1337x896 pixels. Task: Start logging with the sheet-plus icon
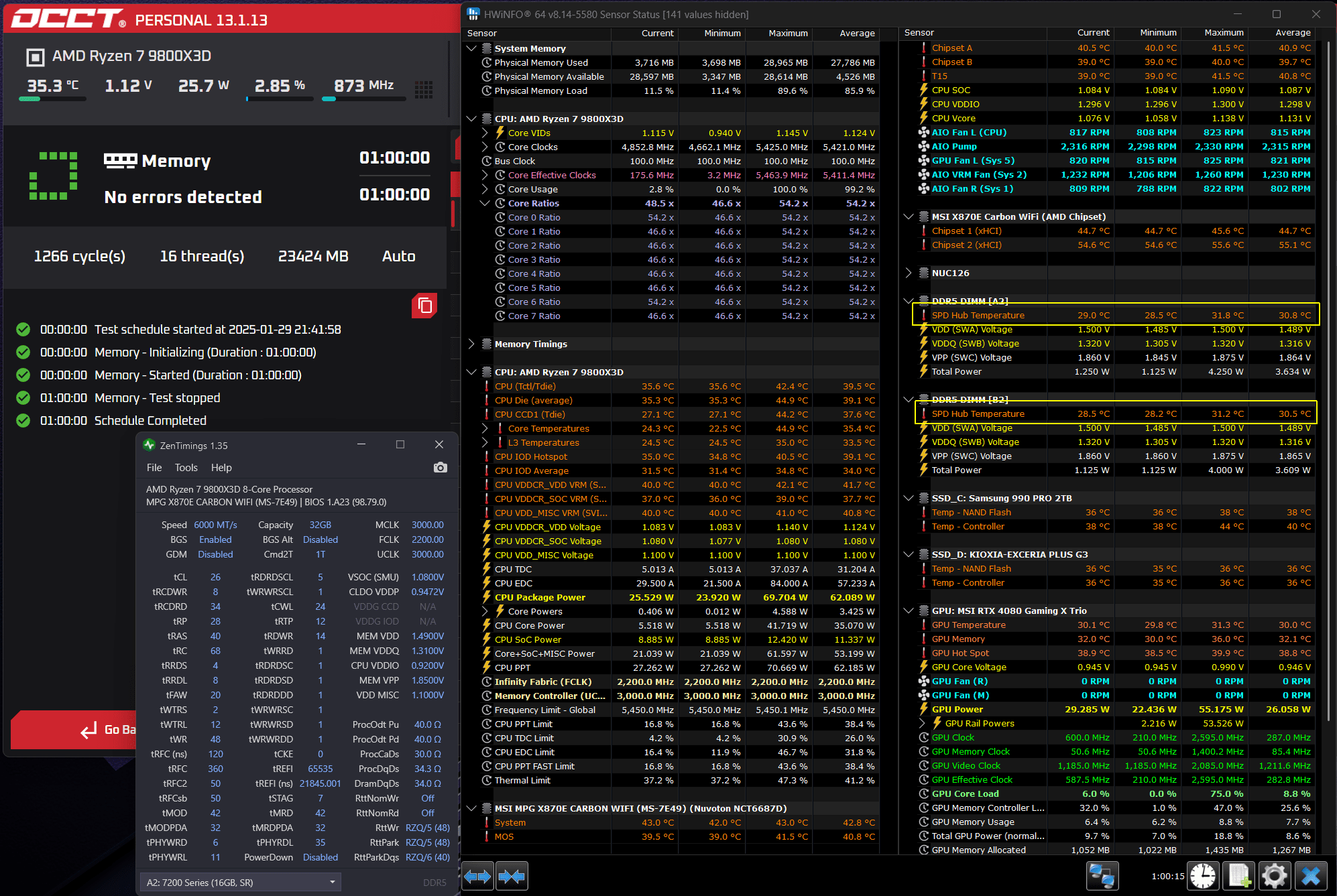[x=1238, y=876]
